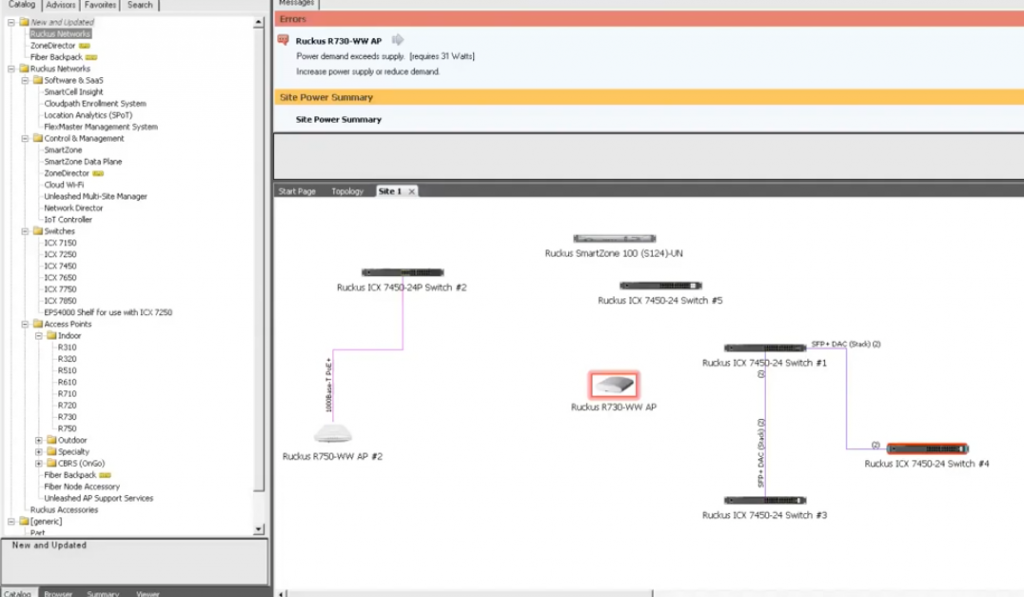This screenshot has width=1024, height=597.
Task: Expand the Outdoor access points folder
Action: coord(39,440)
